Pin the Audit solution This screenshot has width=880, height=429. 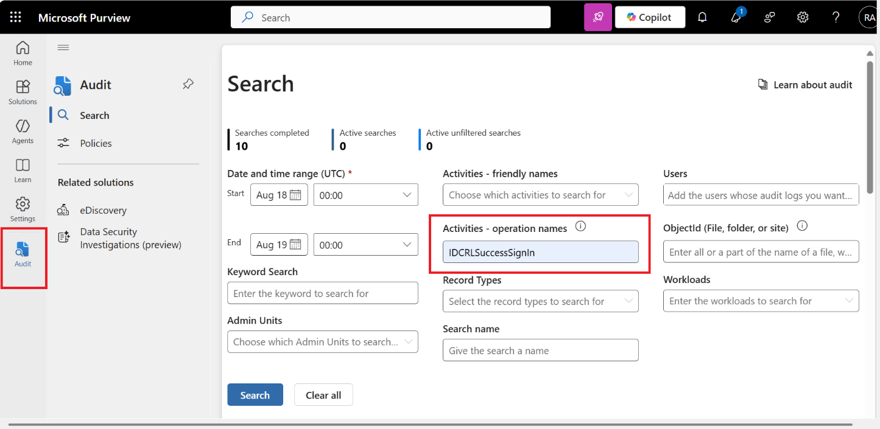coord(188,85)
